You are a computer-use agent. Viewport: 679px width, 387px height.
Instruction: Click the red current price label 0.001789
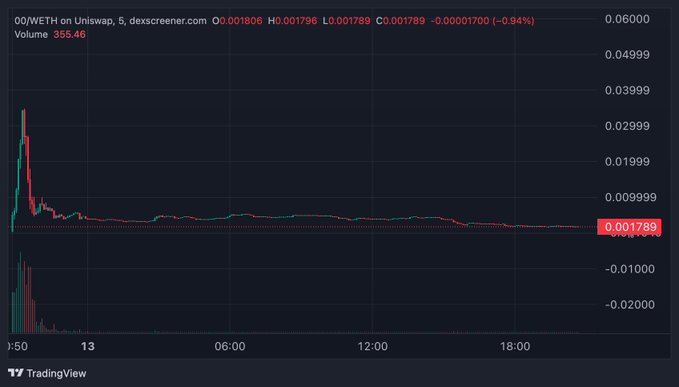point(629,227)
